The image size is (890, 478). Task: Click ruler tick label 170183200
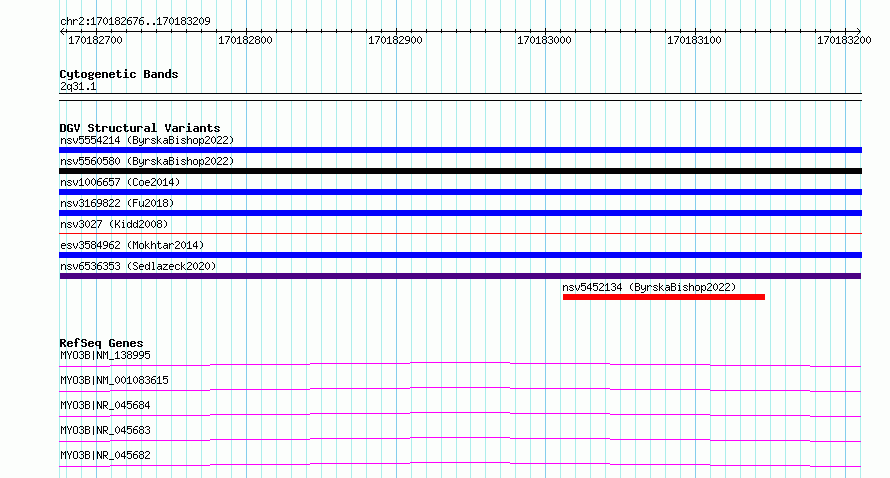tap(844, 40)
